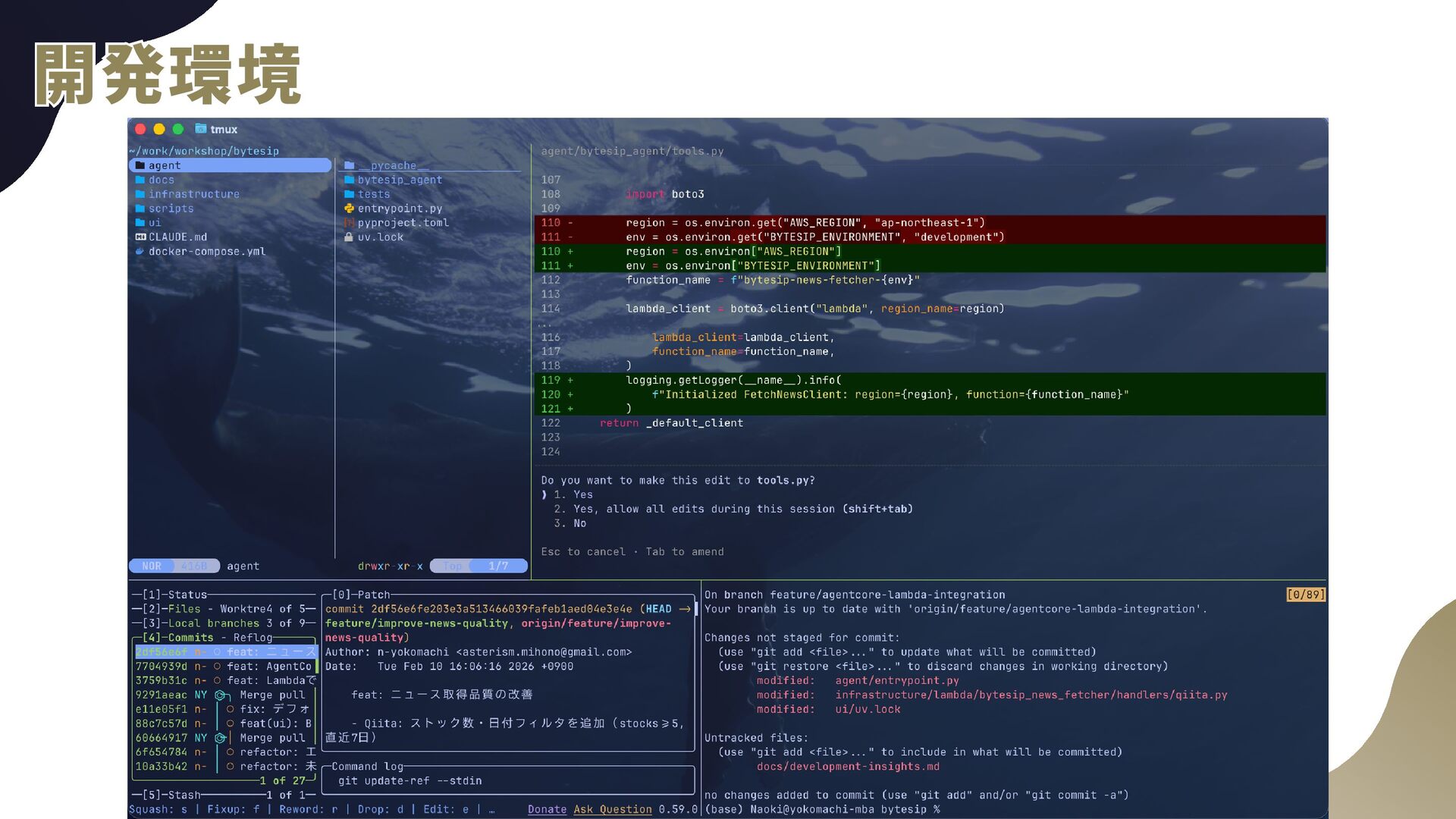This screenshot has height=819, width=1456.
Task: Click the Ask Question link
Action: coord(612,809)
